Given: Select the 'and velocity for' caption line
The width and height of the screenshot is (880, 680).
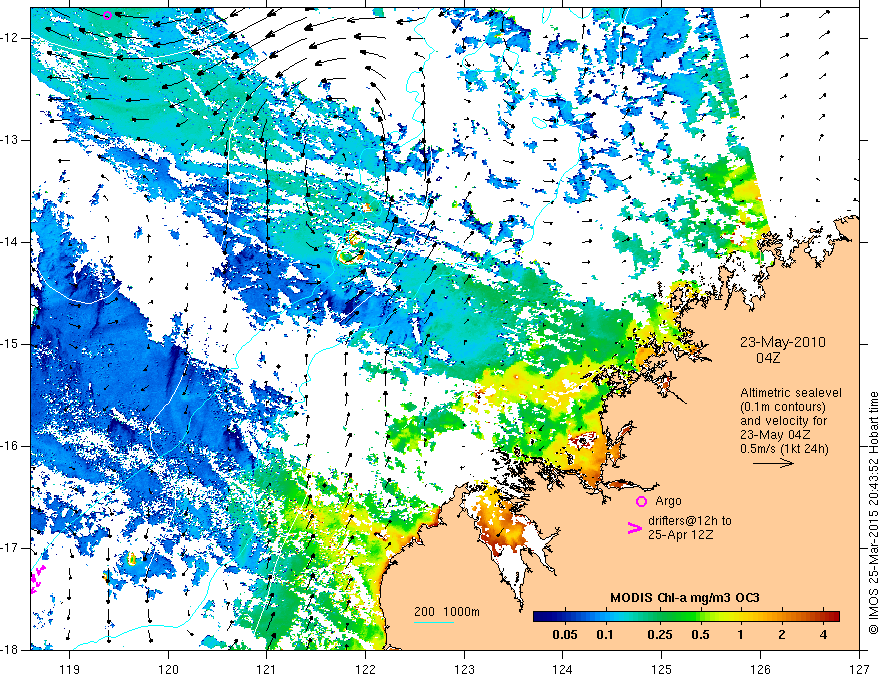Looking at the screenshot, I should coord(783,421).
